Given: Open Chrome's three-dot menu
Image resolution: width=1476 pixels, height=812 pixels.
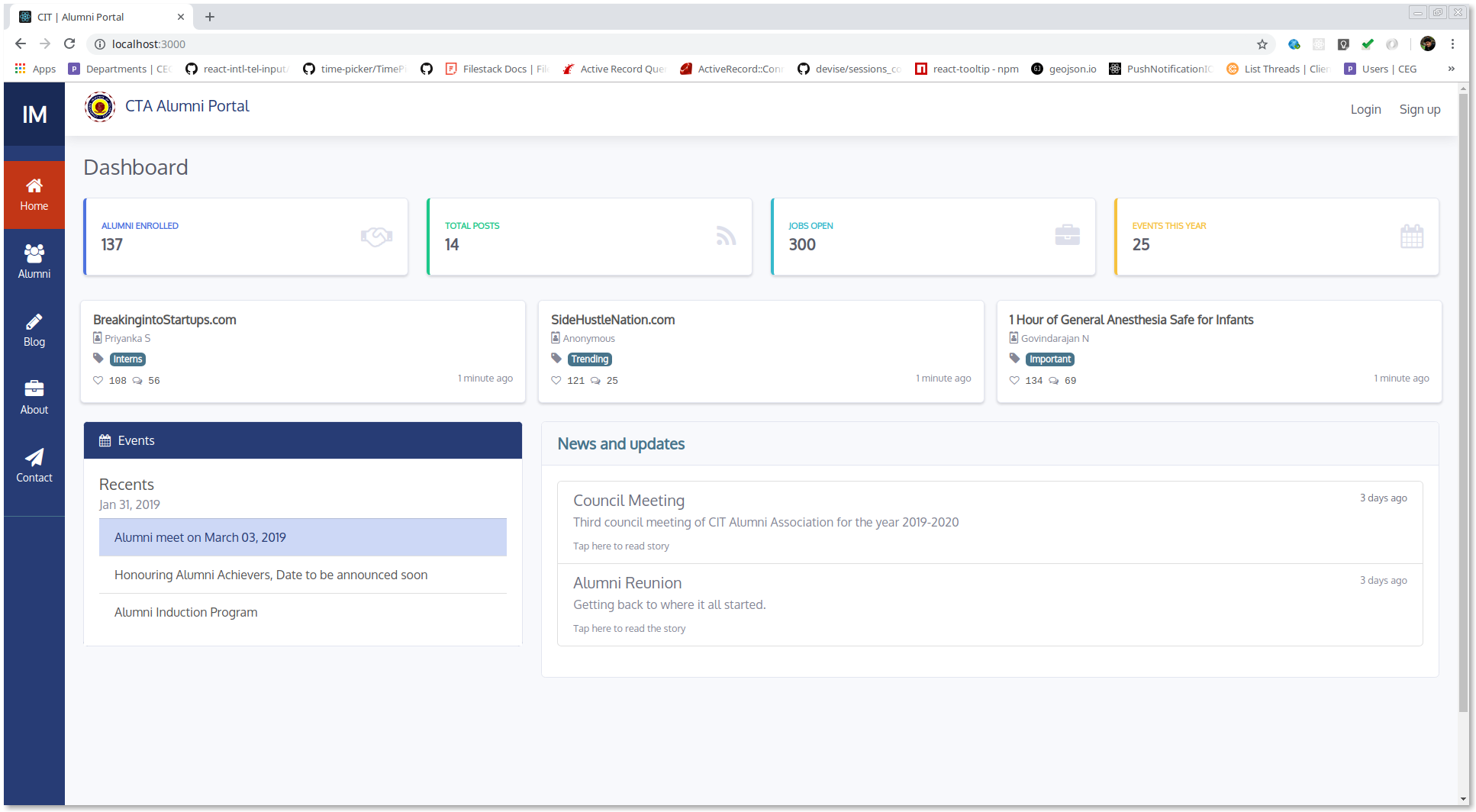Looking at the screenshot, I should click(1453, 44).
